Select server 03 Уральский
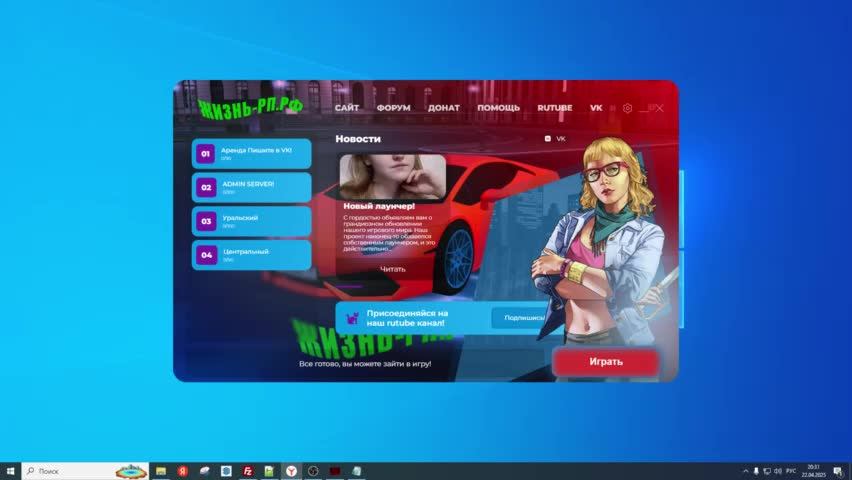 252,221
